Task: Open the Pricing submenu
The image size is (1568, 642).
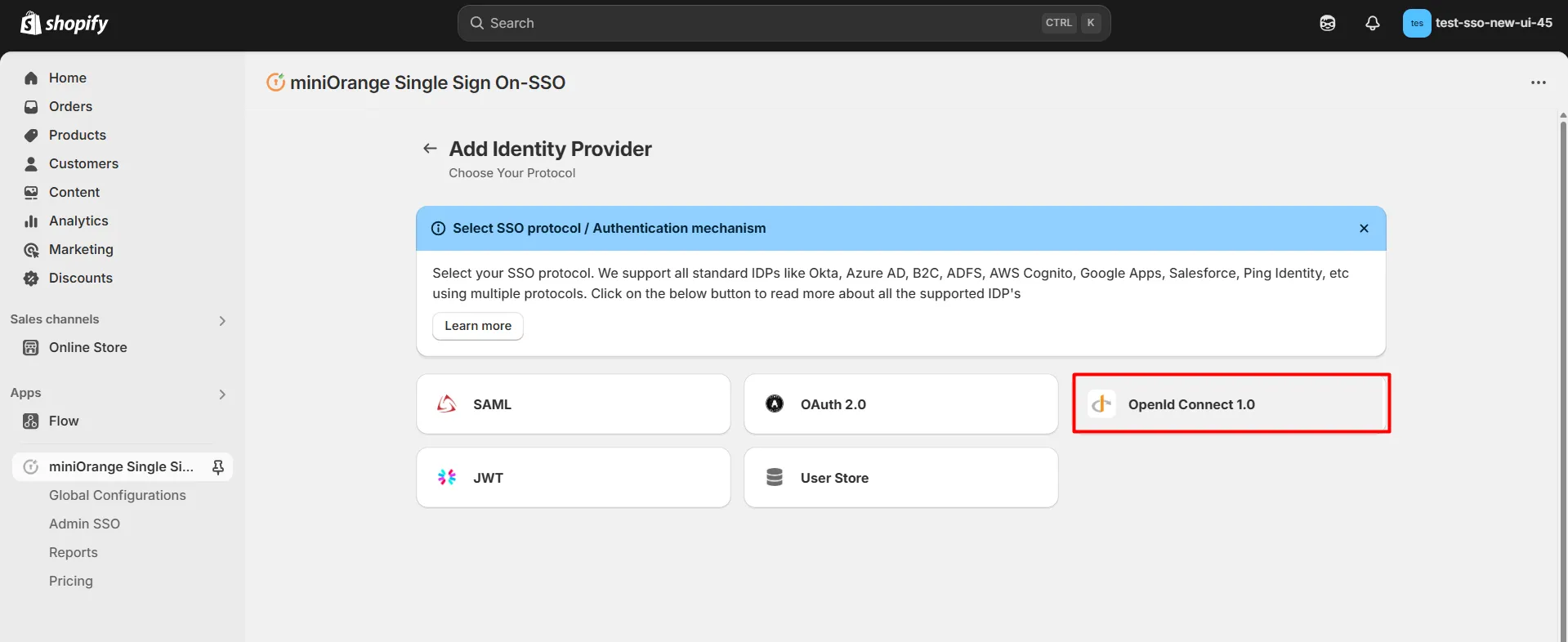Action: [x=71, y=582]
